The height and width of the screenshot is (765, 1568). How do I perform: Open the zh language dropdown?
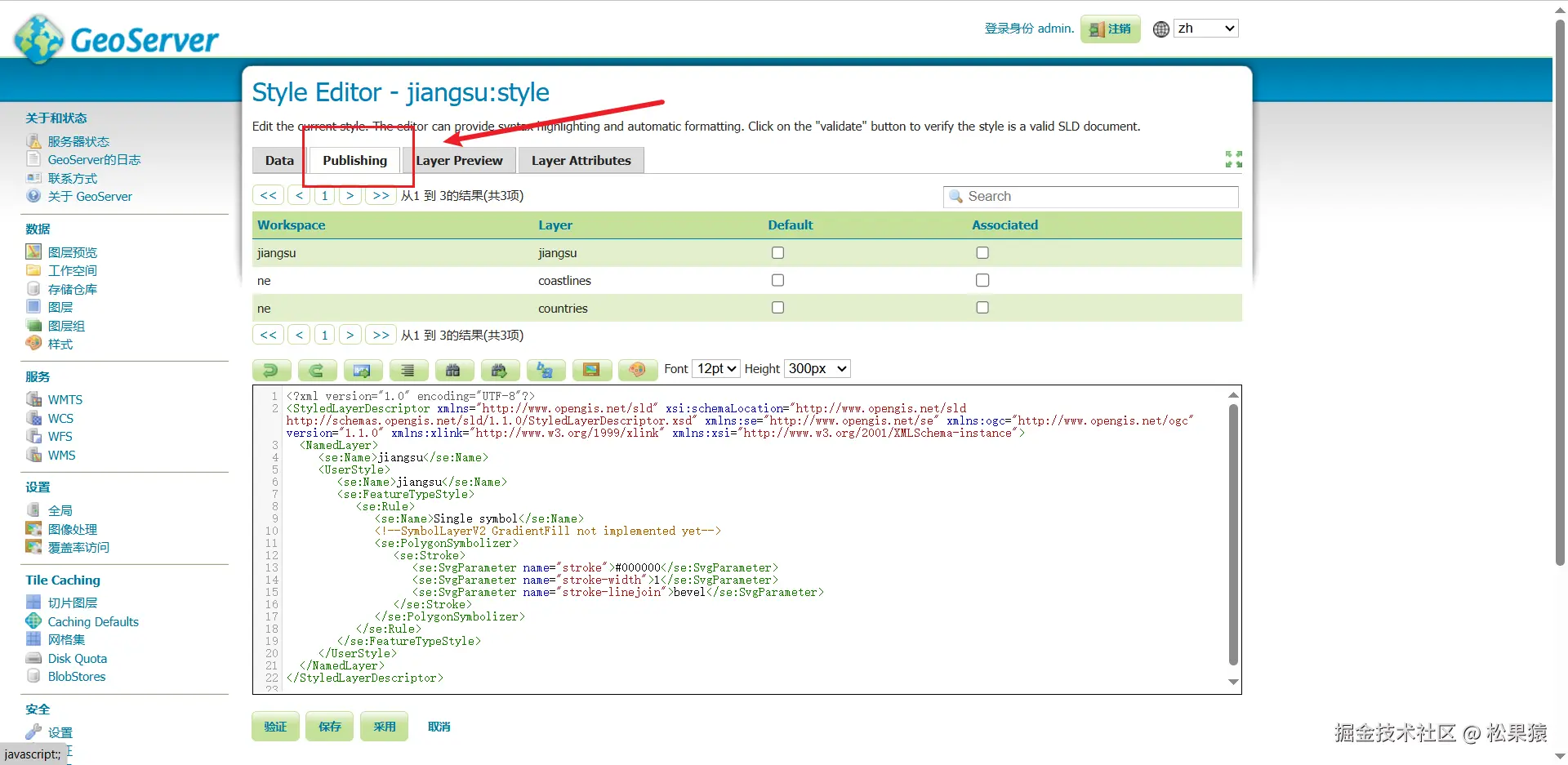(1206, 29)
